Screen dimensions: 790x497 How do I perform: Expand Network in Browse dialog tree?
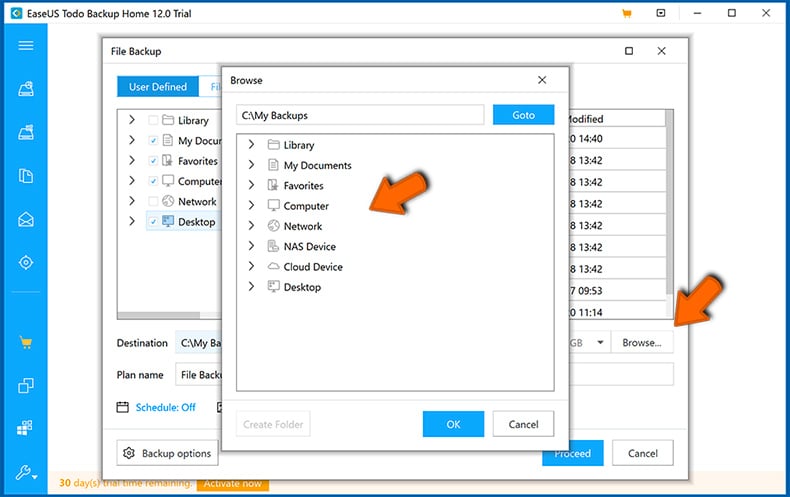pos(251,226)
